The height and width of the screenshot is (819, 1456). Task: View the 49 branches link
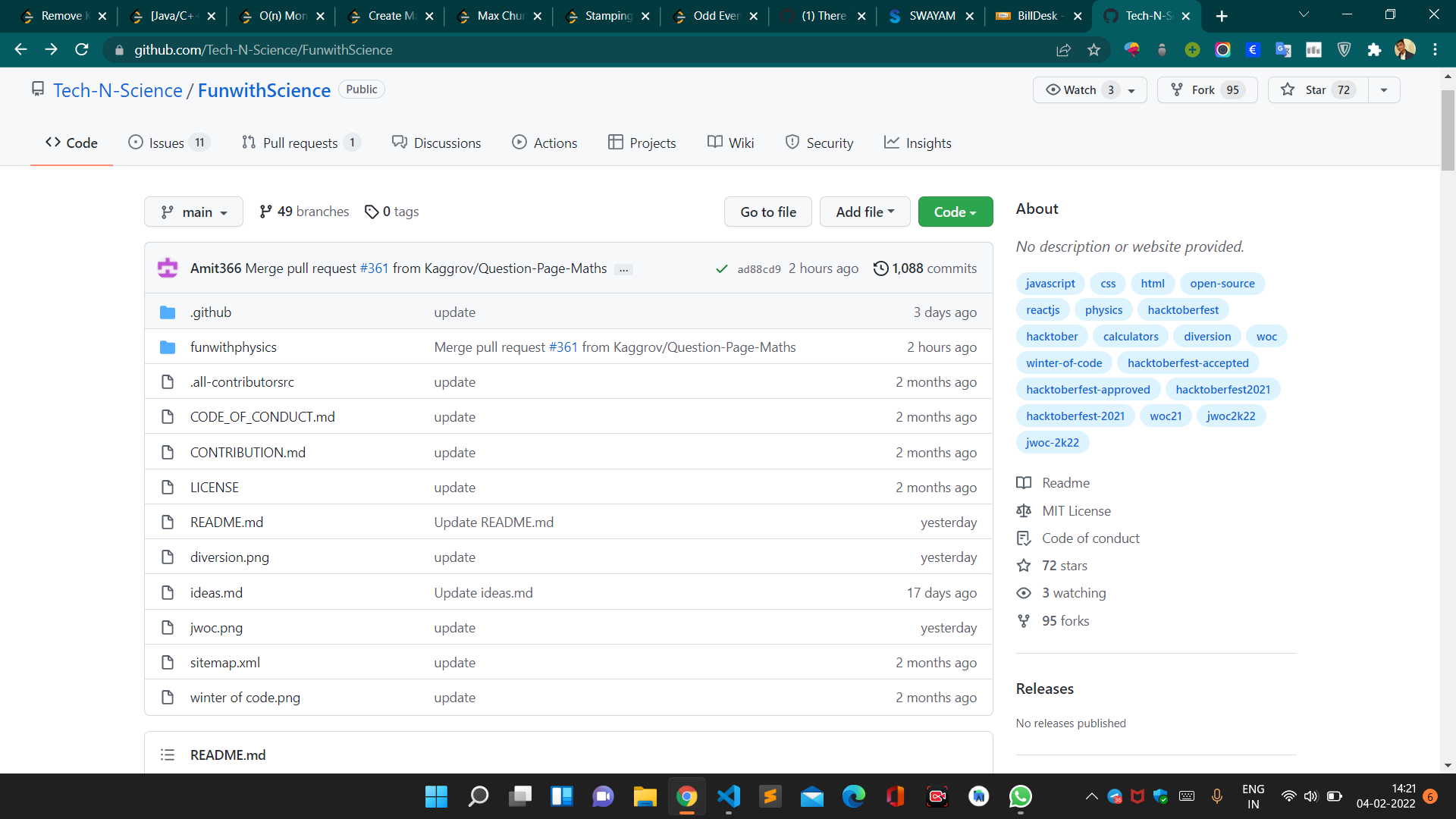(304, 212)
